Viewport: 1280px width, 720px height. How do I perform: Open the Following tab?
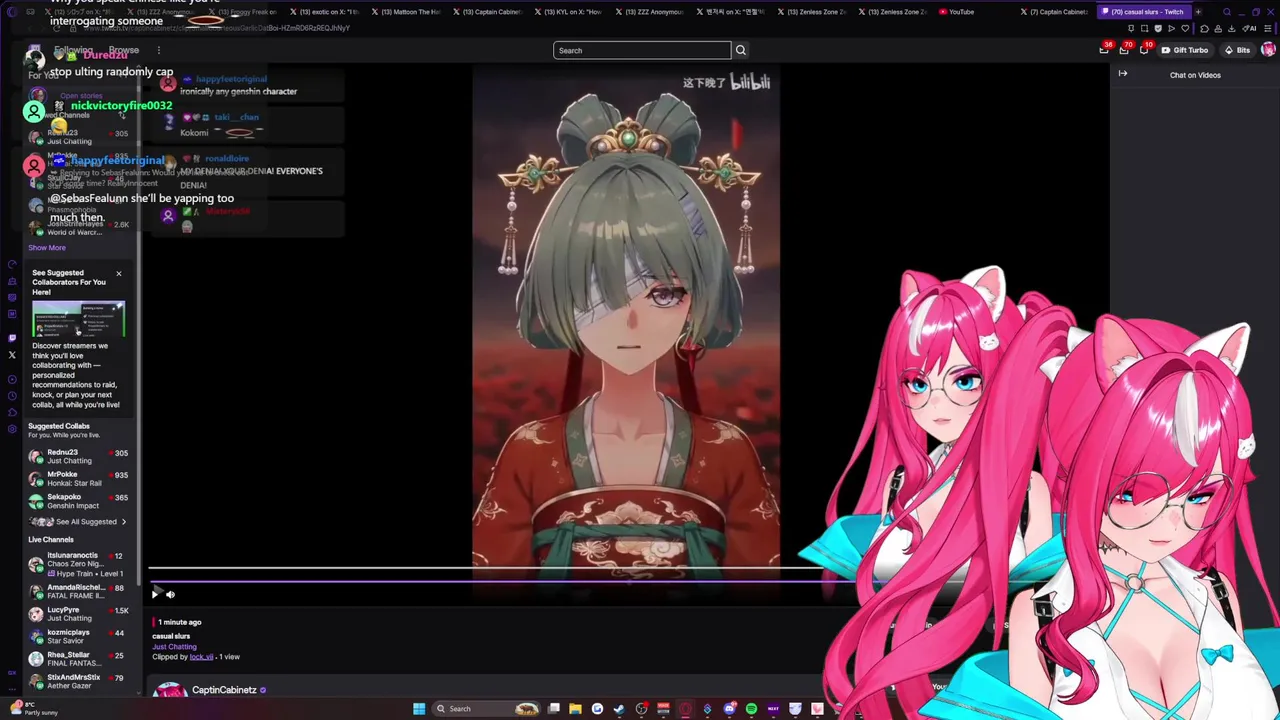point(73,50)
